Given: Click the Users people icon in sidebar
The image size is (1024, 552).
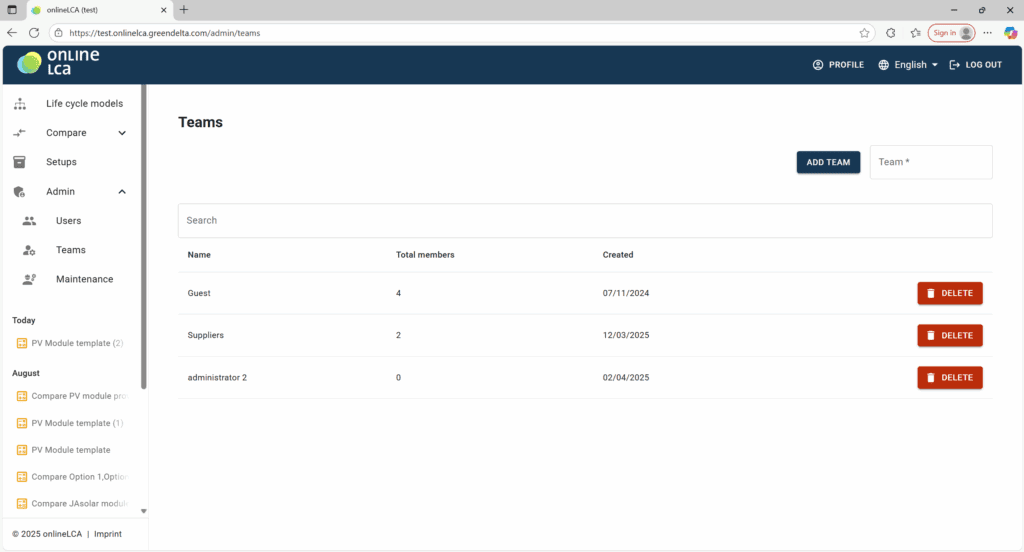Looking at the screenshot, I should [x=30, y=221].
